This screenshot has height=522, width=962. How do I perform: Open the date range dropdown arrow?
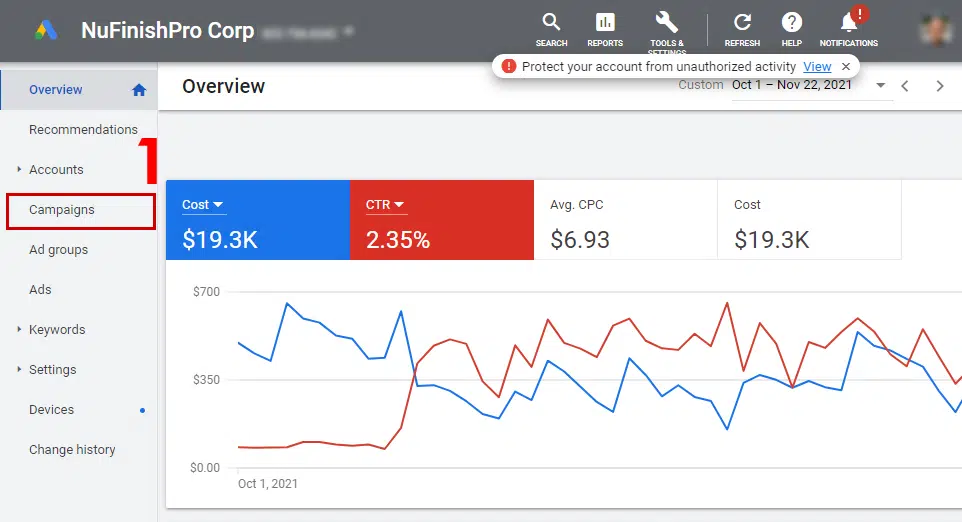pyautogui.click(x=880, y=85)
